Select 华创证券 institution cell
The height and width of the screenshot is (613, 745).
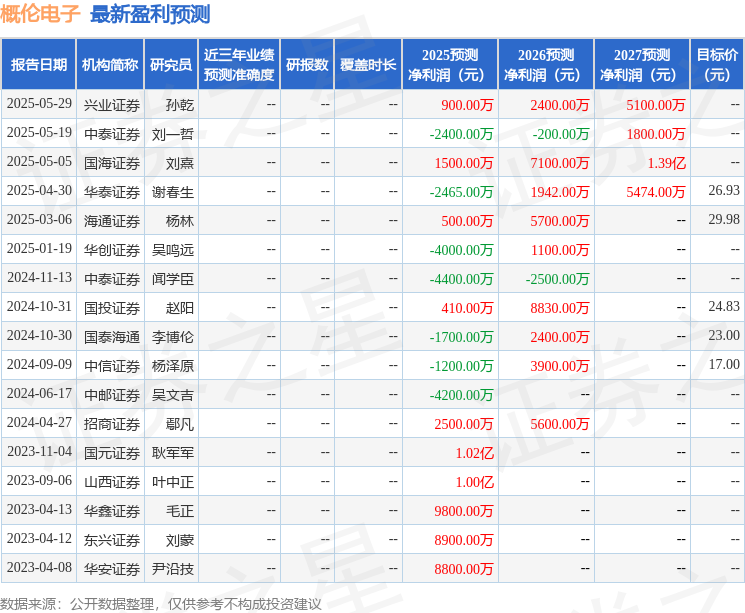tap(112, 249)
